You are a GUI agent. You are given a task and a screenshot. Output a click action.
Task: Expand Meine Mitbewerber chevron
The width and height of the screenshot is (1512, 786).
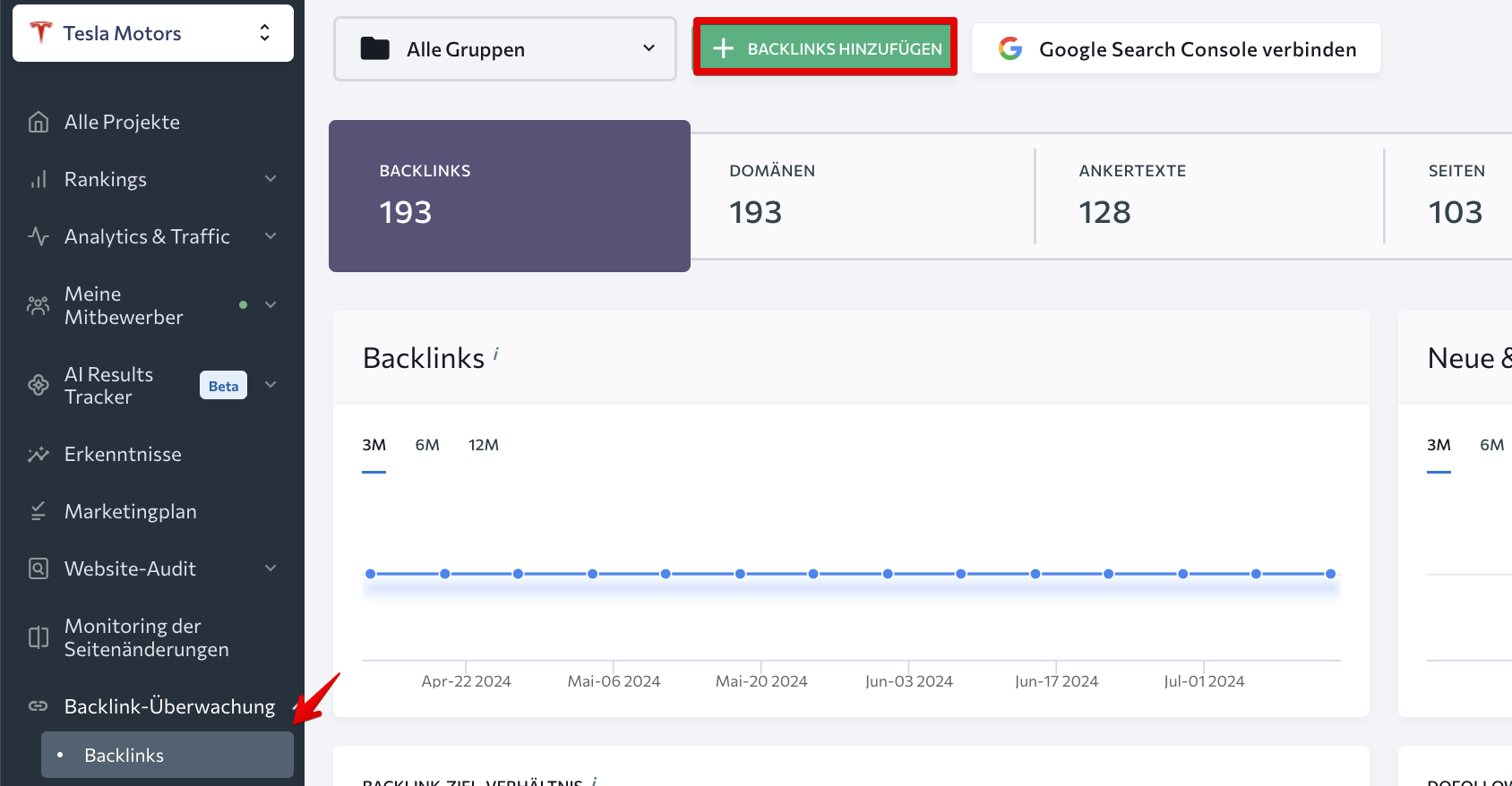[x=271, y=305]
